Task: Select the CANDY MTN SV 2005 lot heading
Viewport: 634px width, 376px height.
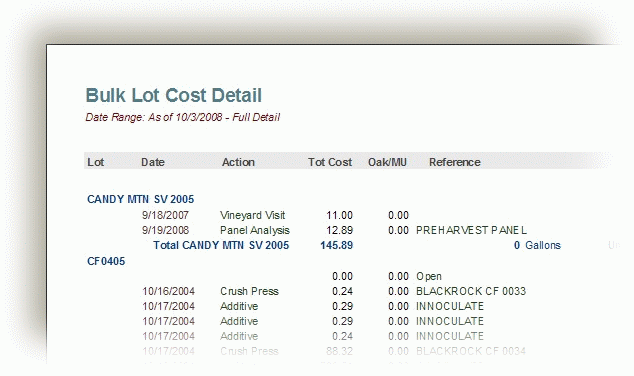Action: tap(141, 199)
